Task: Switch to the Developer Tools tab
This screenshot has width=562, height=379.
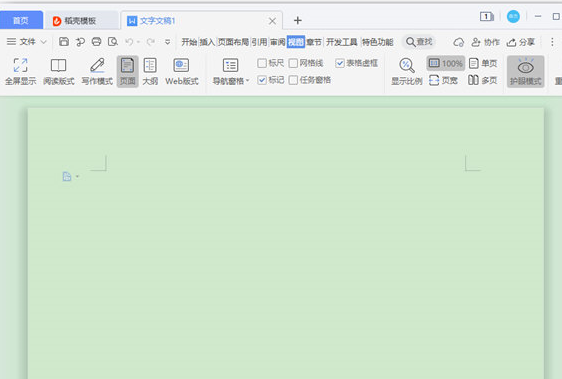Action: click(x=342, y=42)
